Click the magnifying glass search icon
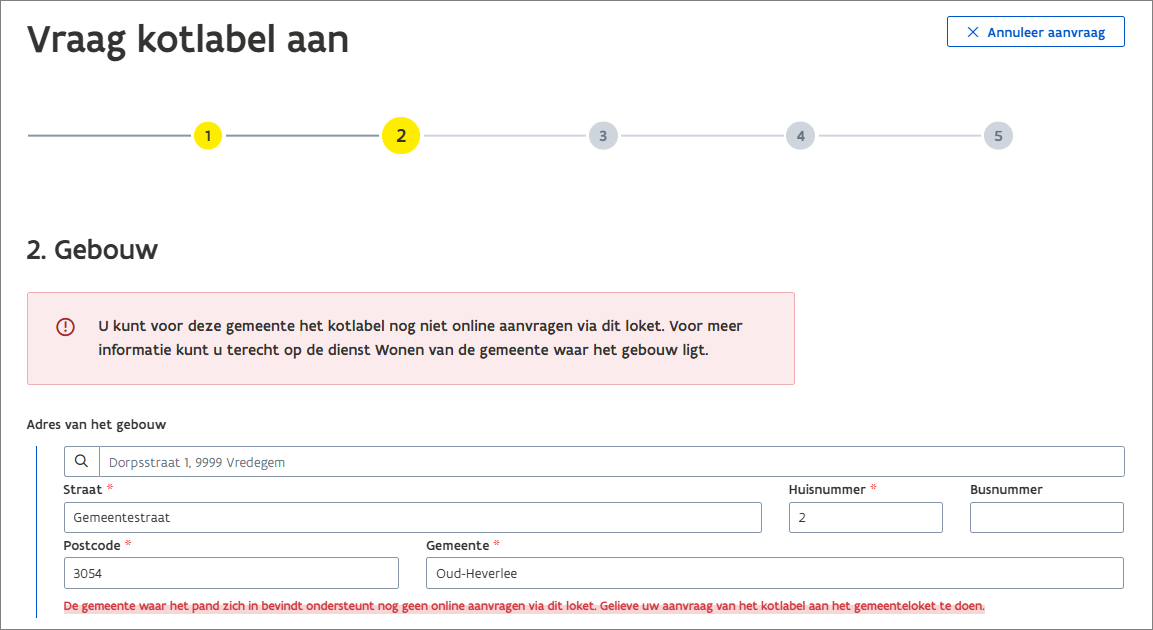Screen dimensions: 1153x630 (82, 461)
